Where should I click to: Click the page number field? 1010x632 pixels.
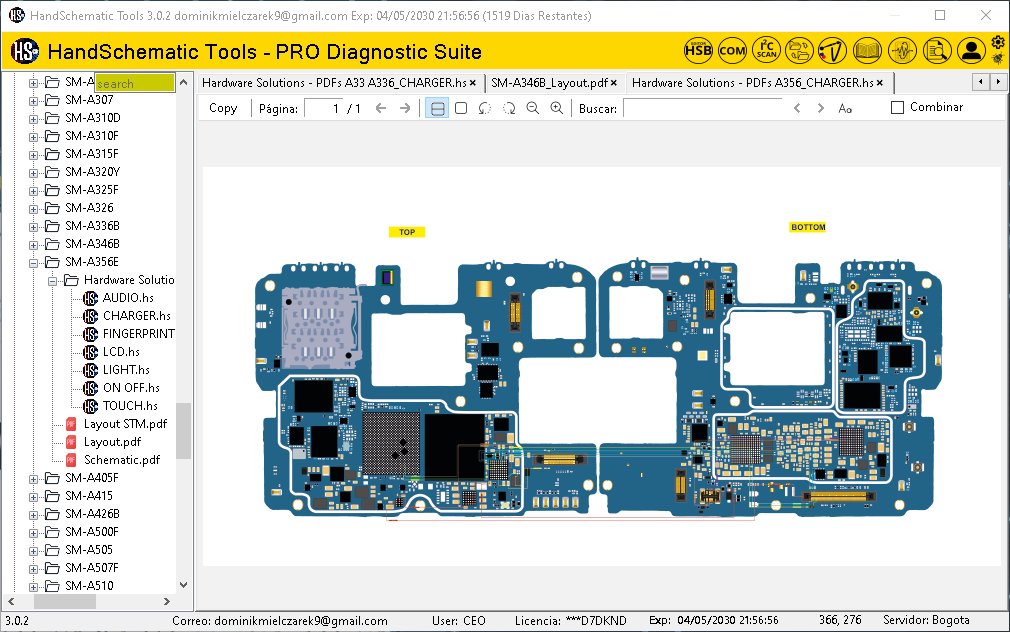[x=323, y=108]
